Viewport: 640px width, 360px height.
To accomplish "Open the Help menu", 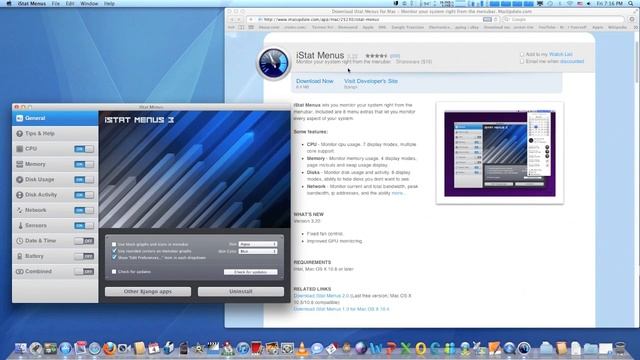I will [109, 3].
